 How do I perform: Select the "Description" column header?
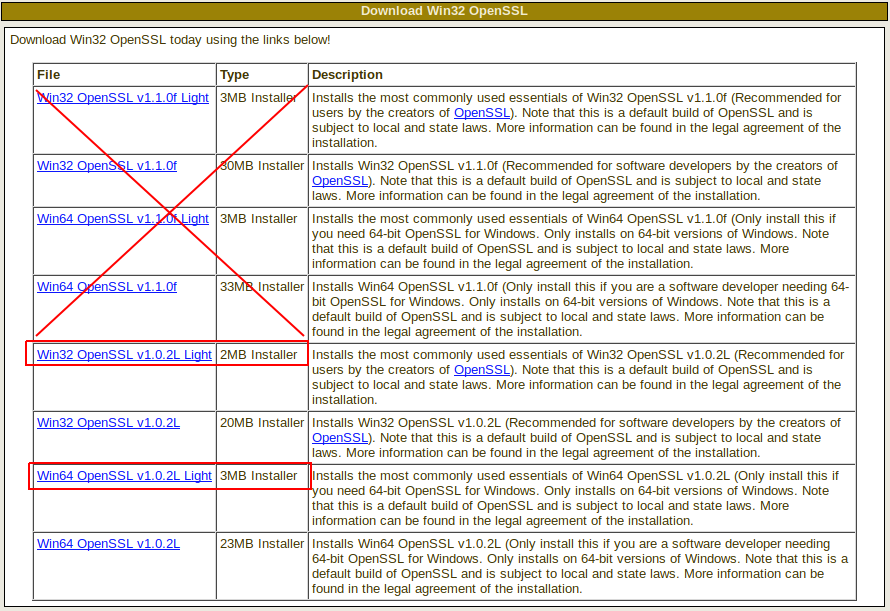347,75
